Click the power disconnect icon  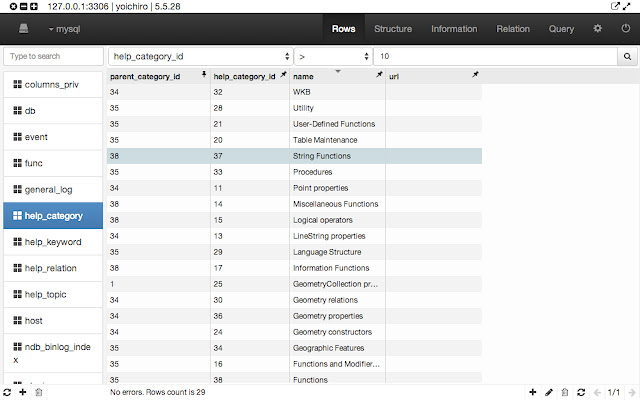click(625, 29)
